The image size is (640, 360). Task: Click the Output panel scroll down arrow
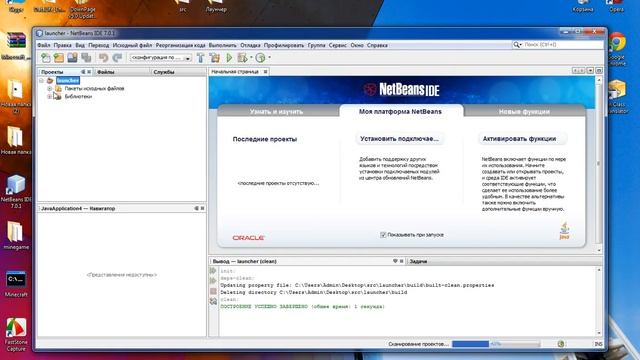tap(599, 333)
